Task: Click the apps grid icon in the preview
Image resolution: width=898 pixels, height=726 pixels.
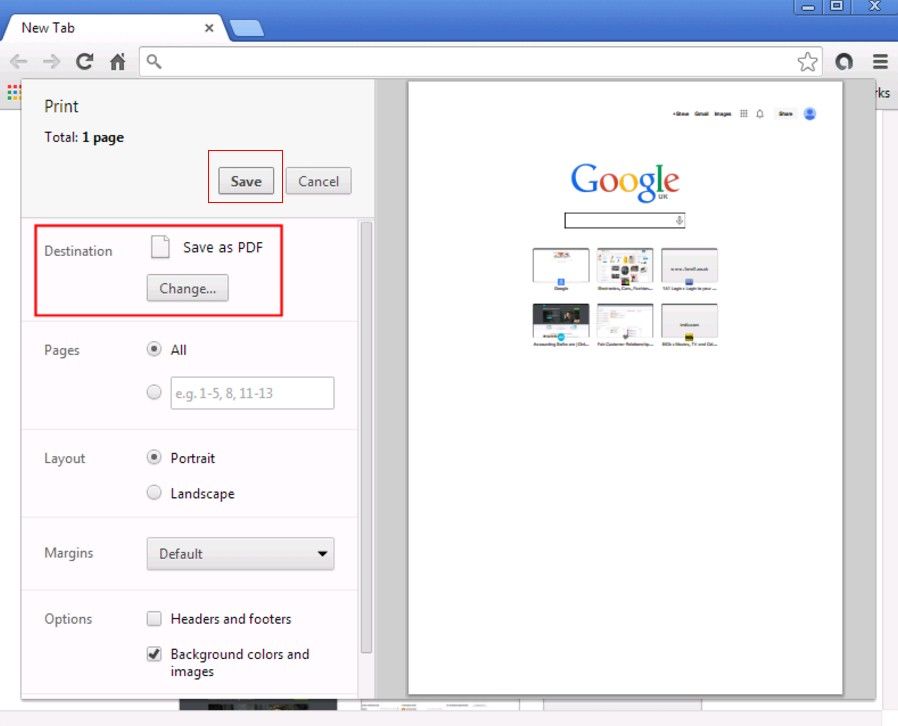Action: (743, 113)
